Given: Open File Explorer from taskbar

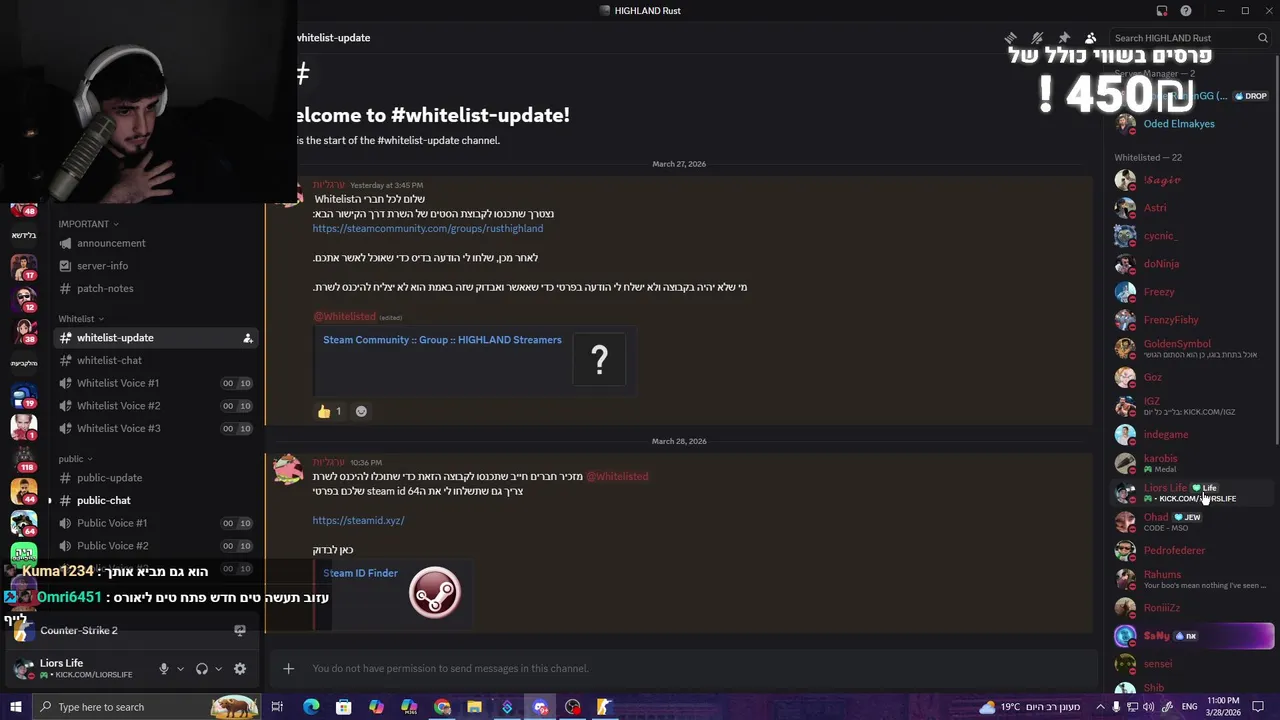Looking at the screenshot, I should tap(475, 707).
